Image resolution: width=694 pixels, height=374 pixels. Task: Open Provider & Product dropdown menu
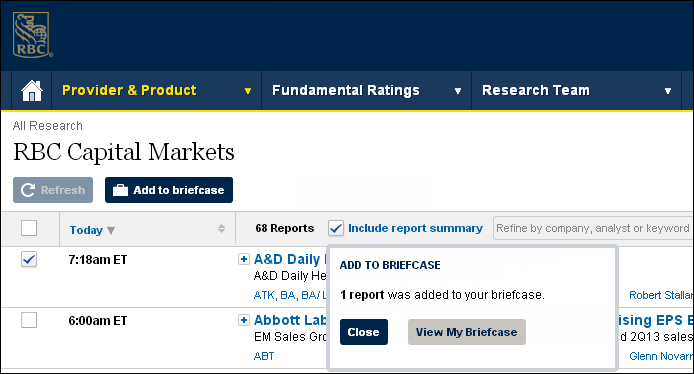(157, 90)
